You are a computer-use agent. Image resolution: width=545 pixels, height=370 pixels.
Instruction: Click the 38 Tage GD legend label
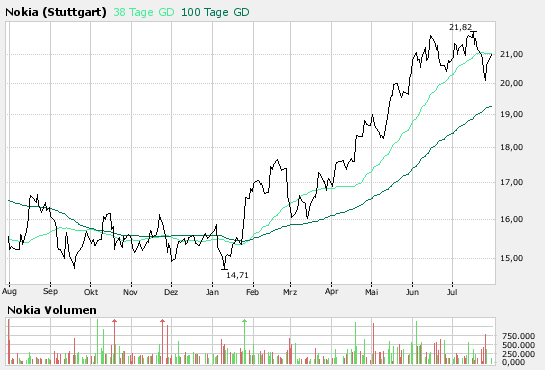[x=144, y=13]
